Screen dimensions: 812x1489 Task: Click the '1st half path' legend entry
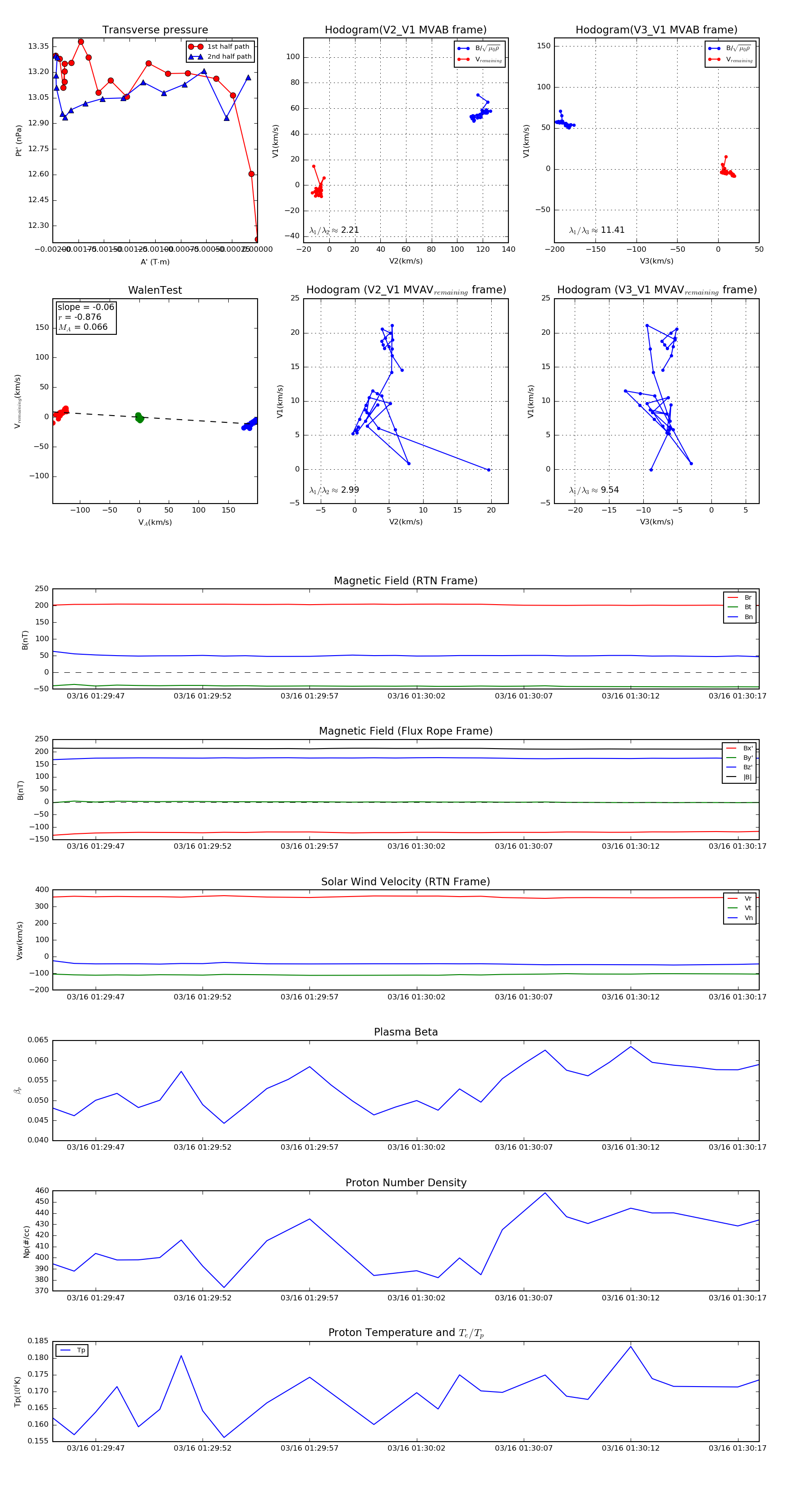coord(220,47)
